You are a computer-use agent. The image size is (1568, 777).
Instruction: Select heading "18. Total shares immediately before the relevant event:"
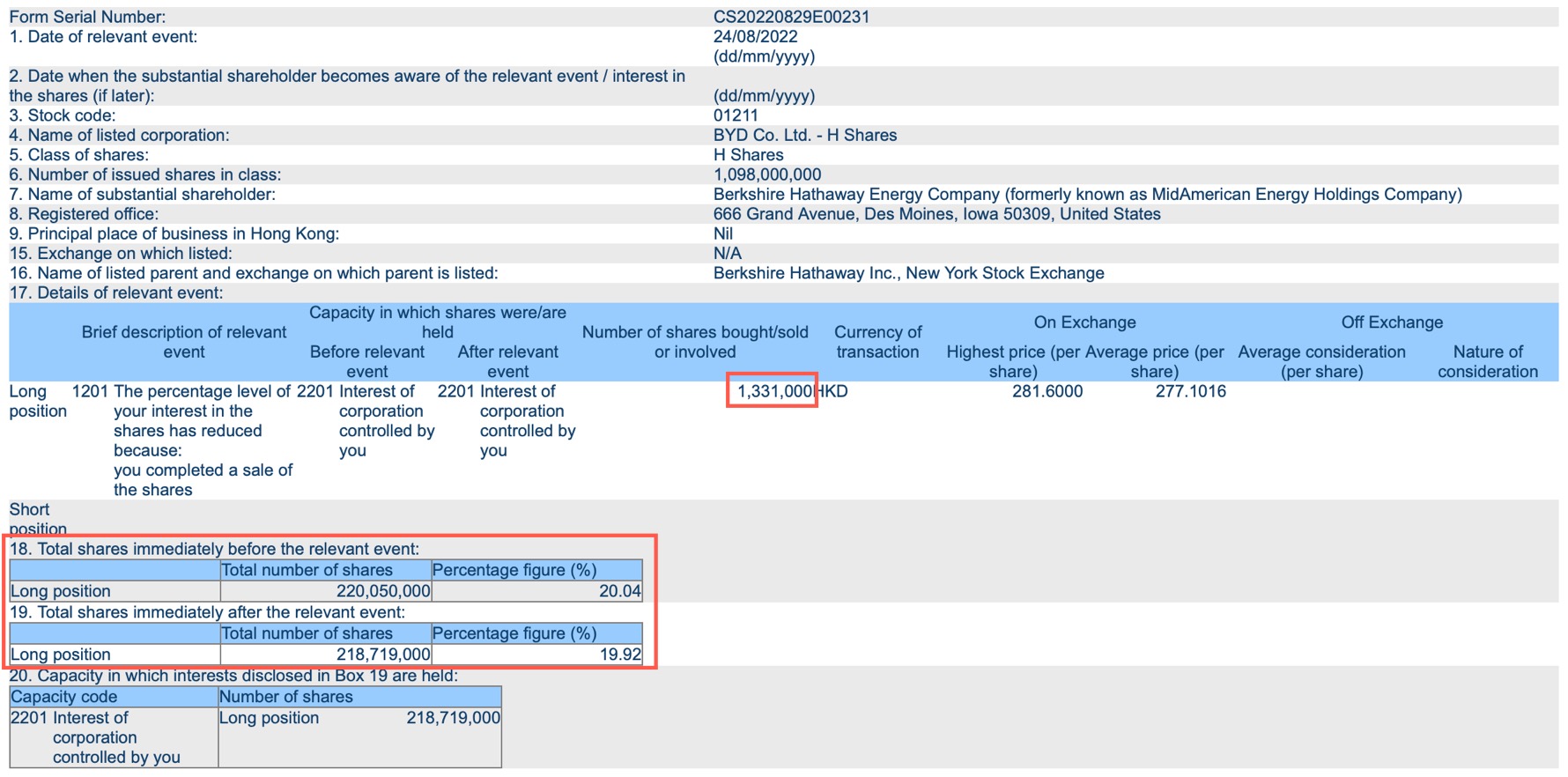click(214, 549)
